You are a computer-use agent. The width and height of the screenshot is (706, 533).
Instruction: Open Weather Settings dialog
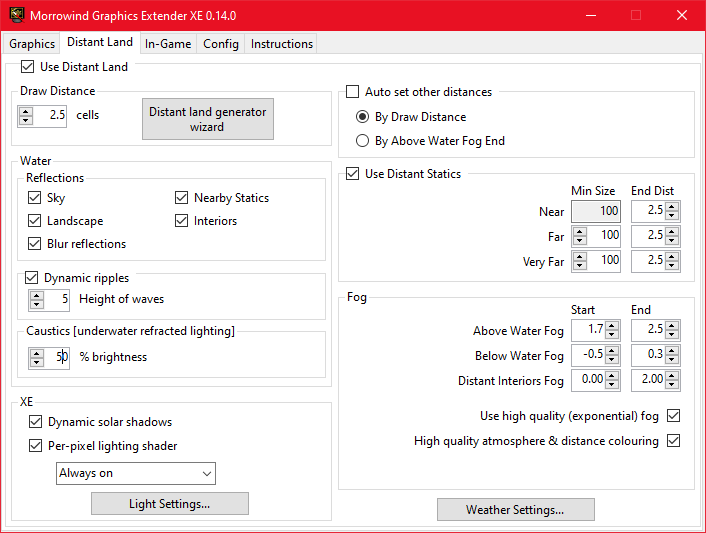click(516, 510)
